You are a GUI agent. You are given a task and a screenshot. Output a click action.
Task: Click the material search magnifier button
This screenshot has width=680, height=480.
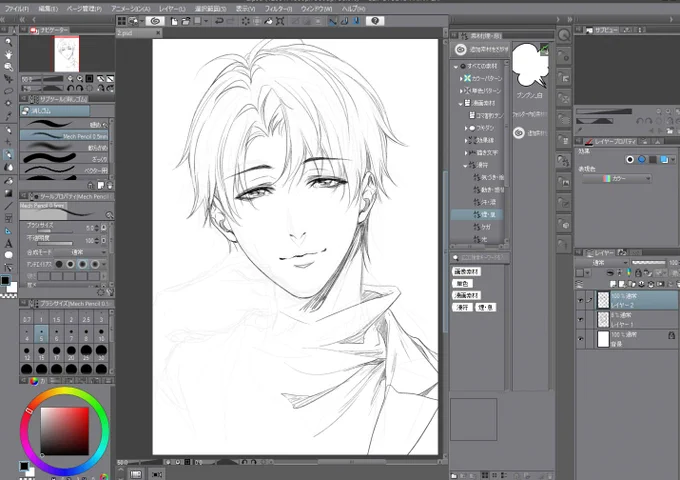point(455,258)
